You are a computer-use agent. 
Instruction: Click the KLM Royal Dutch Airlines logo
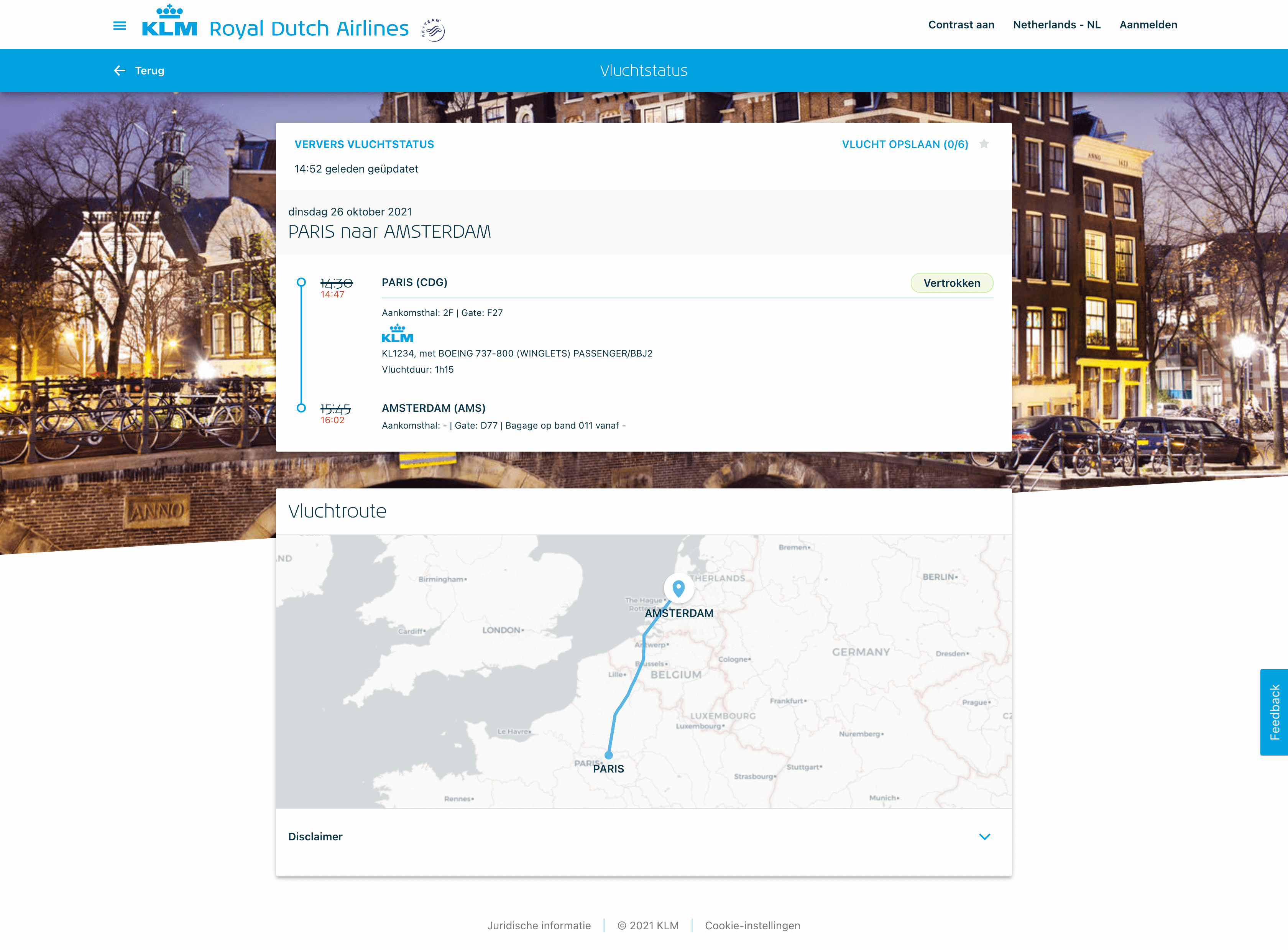(x=275, y=22)
